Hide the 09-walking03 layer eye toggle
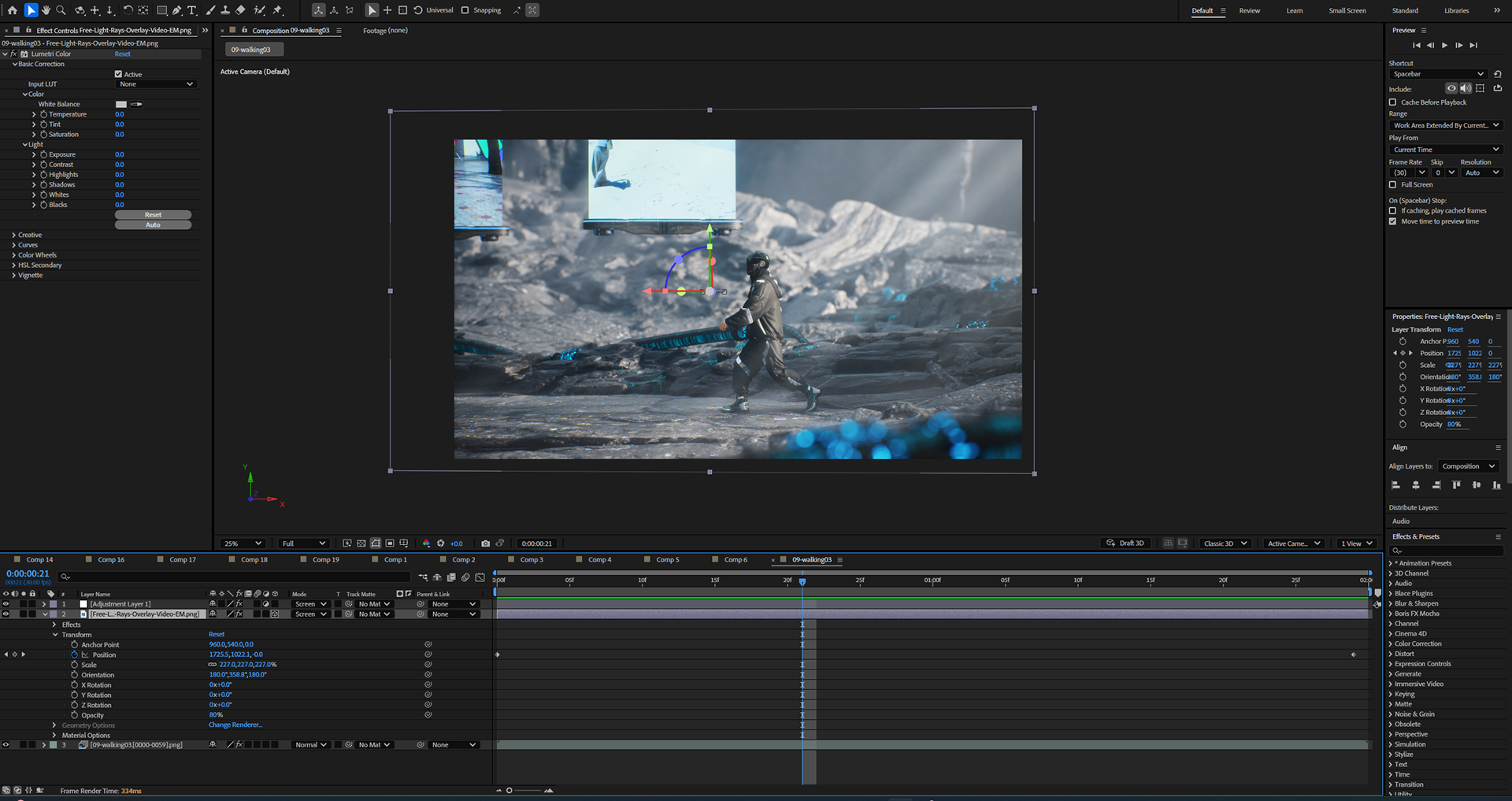The height and width of the screenshot is (801, 1512). (x=6, y=744)
